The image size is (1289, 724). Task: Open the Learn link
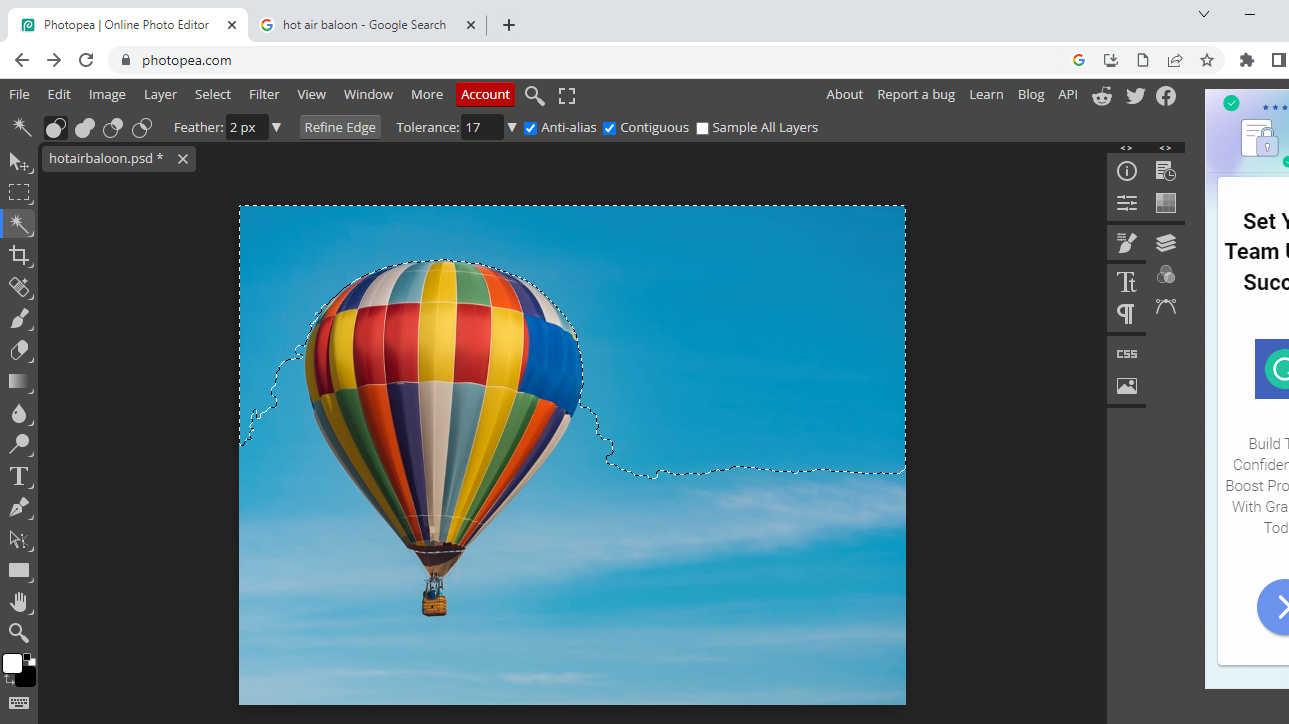986,95
